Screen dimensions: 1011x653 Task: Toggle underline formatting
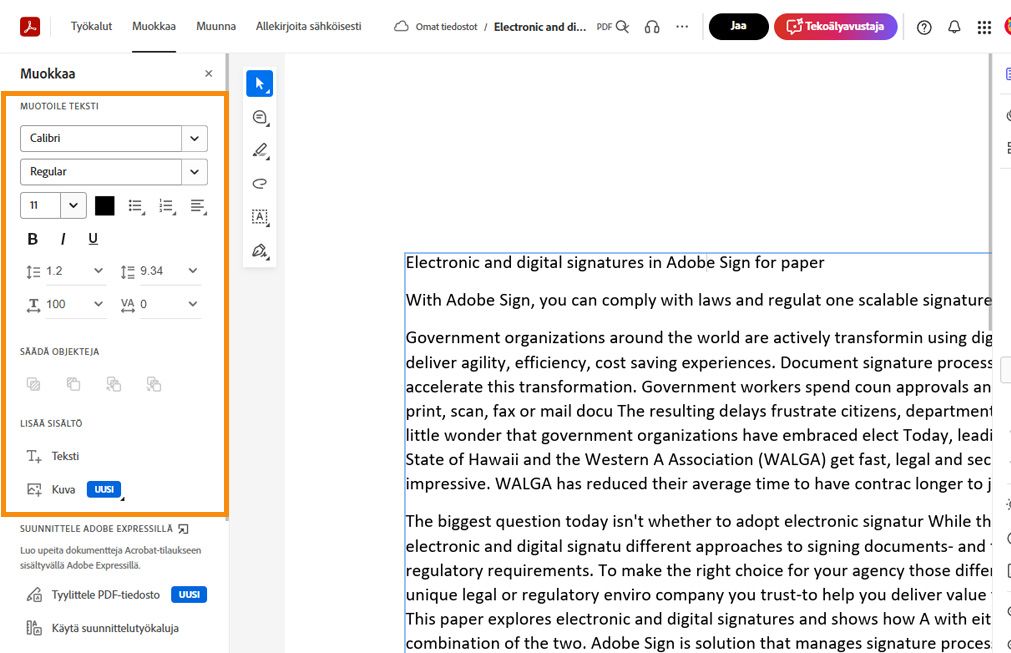[93, 239]
